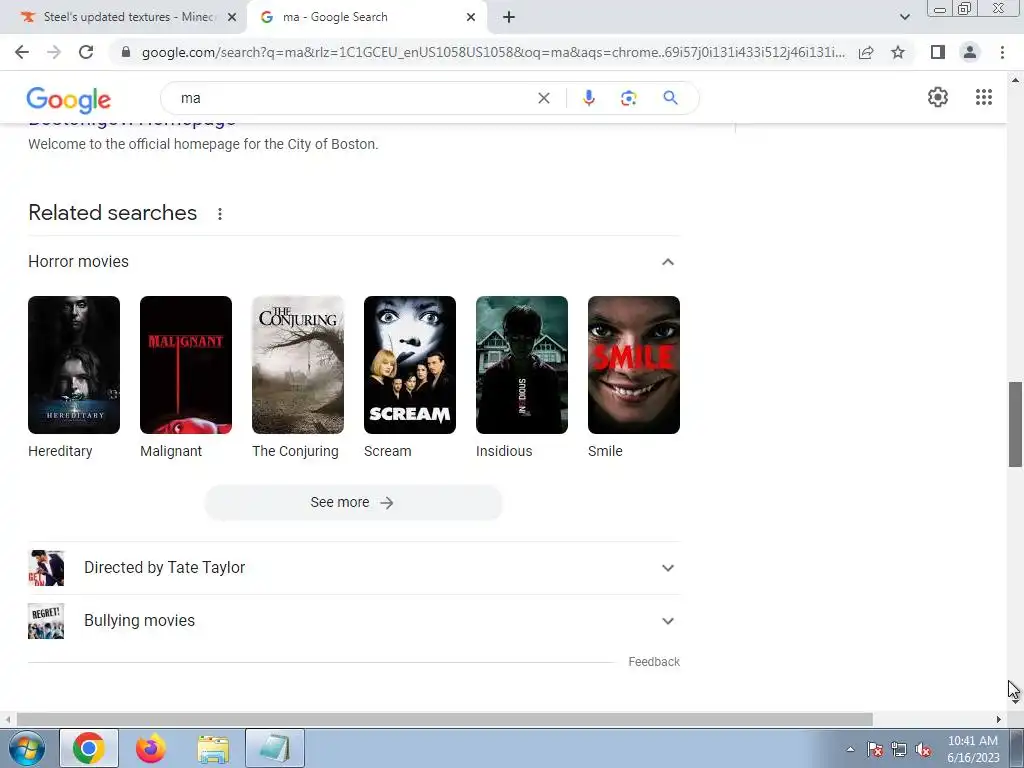Open the Insidious movie poster
The width and height of the screenshot is (1024, 768).
pos(522,365)
